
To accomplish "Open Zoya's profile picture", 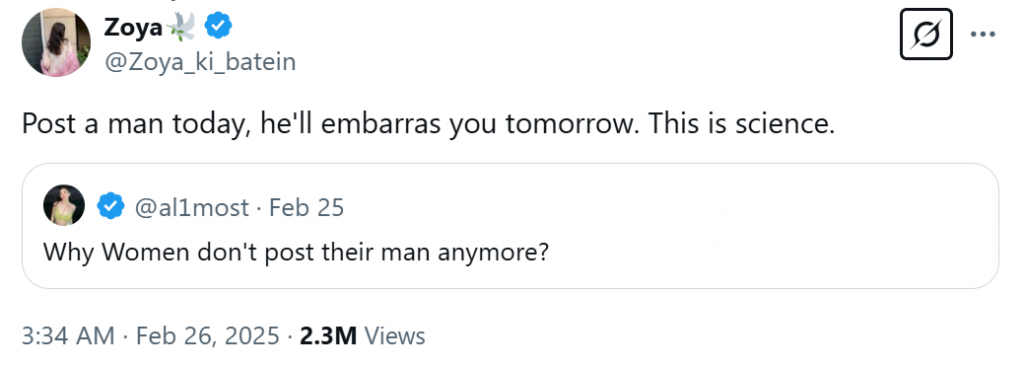I will click(56, 42).
